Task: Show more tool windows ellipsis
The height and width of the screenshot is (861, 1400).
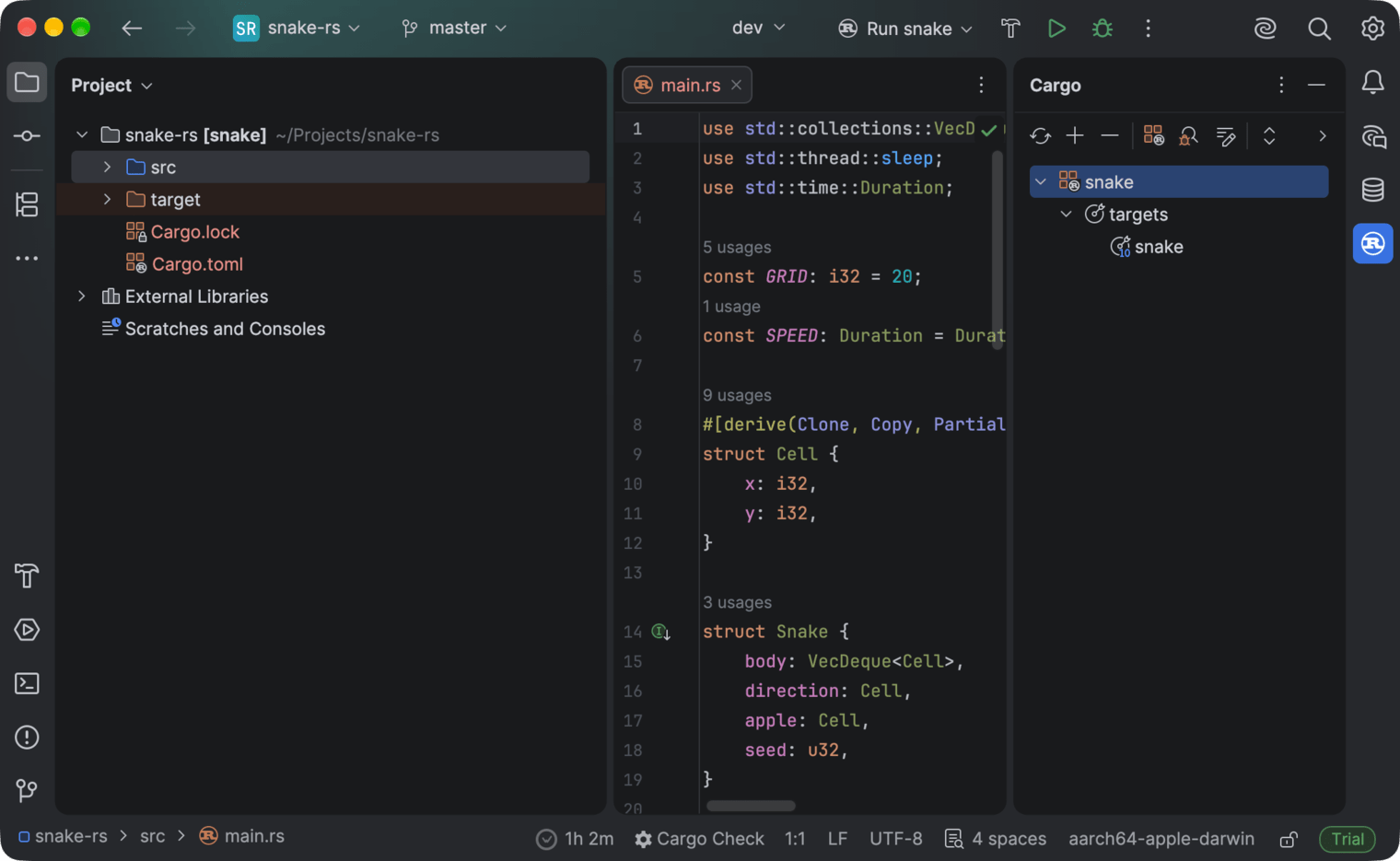Action: (x=27, y=259)
